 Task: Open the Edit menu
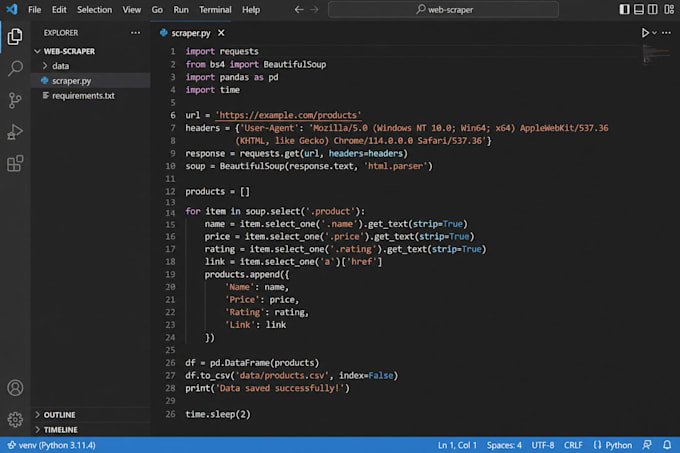point(59,10)
